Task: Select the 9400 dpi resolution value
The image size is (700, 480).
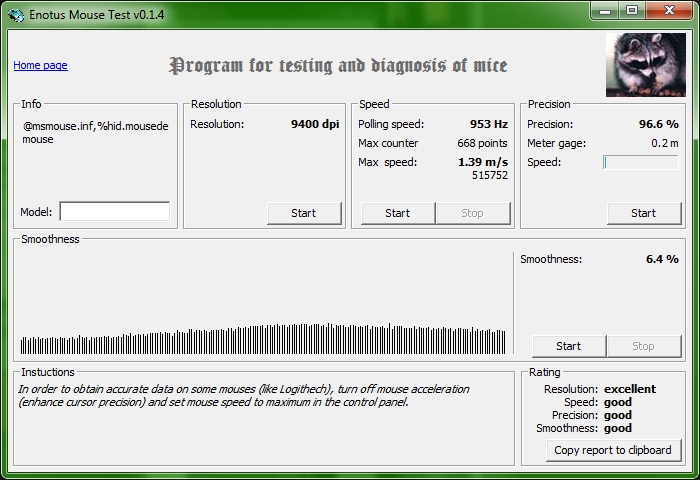Action: point(315,124)
